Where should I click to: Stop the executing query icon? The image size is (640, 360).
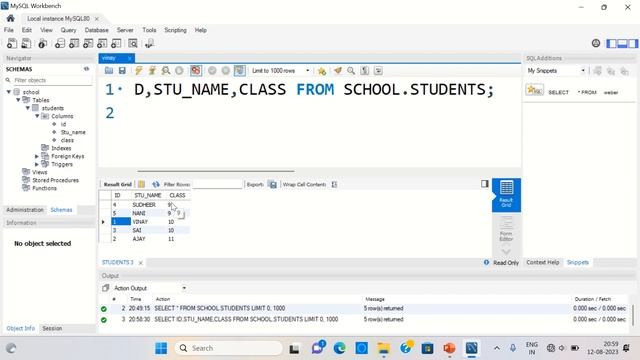(x=179, y=71)
